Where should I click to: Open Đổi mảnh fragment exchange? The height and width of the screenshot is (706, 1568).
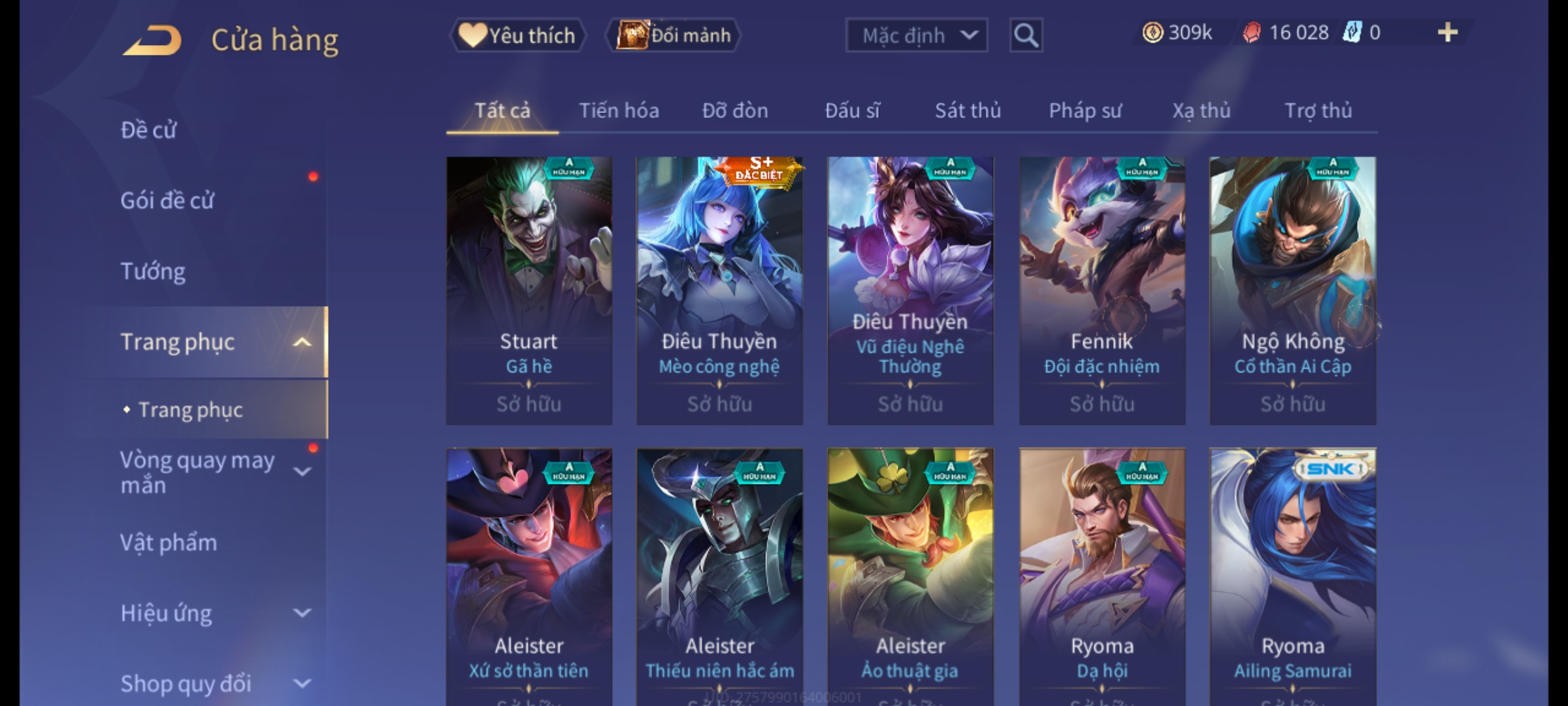(x=674, y=35)
